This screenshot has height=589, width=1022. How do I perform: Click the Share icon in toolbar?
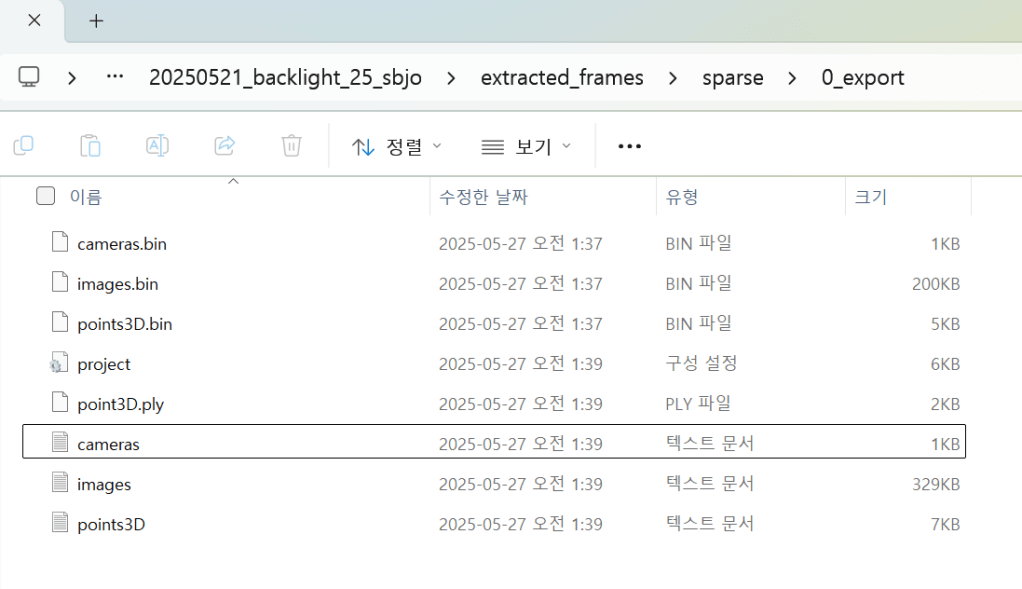coord(224,146)
